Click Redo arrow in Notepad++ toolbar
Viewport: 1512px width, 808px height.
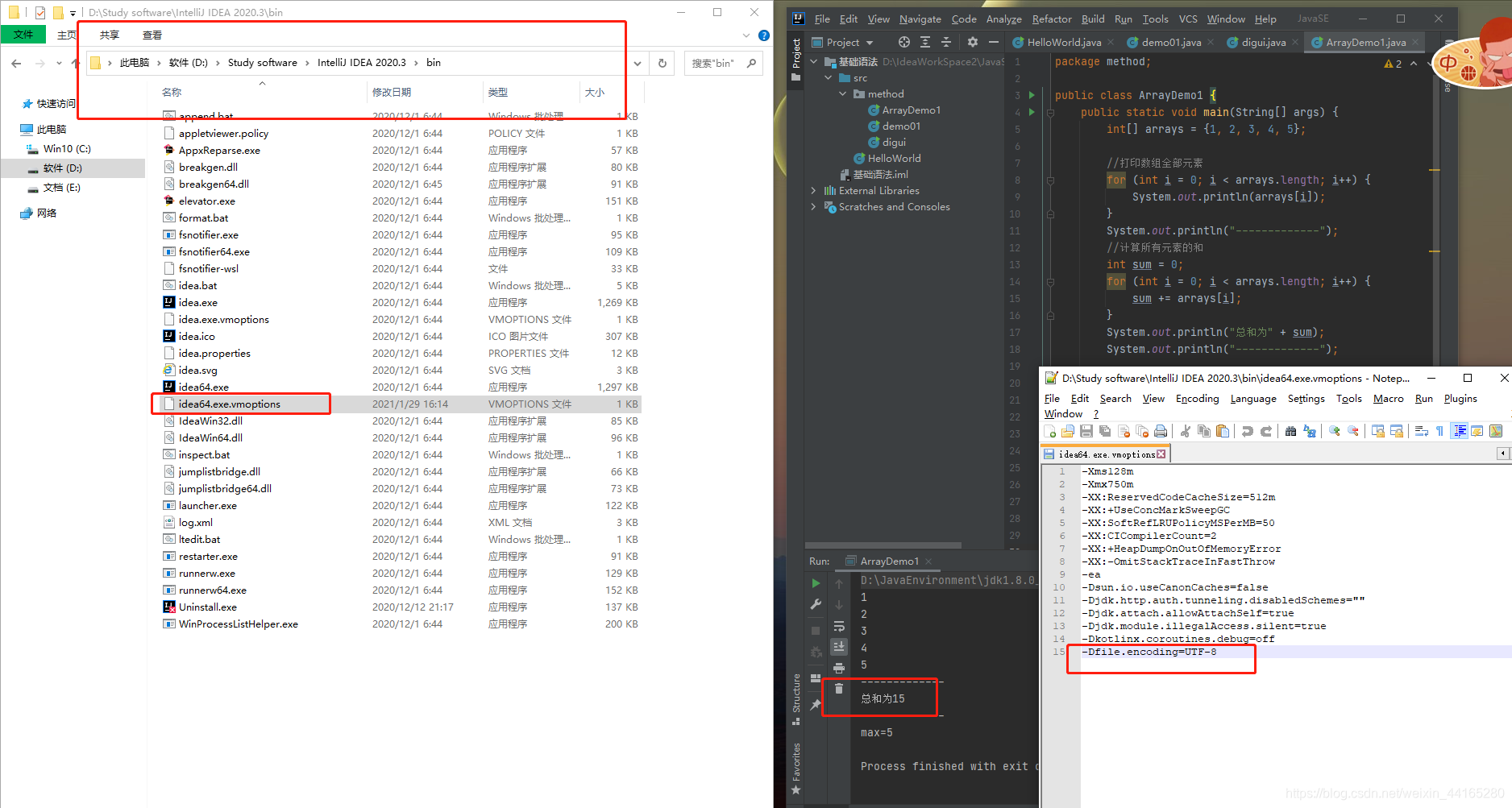(x=1266, y=432)
